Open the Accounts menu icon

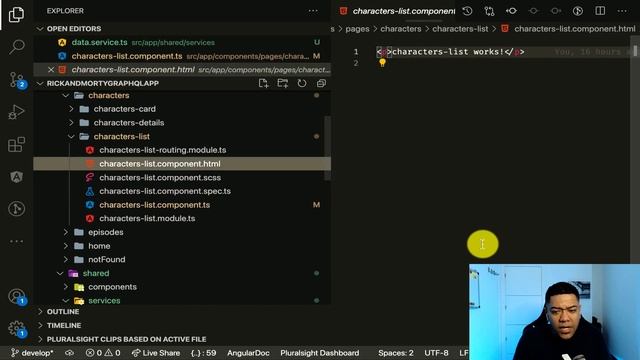[17, 296]
